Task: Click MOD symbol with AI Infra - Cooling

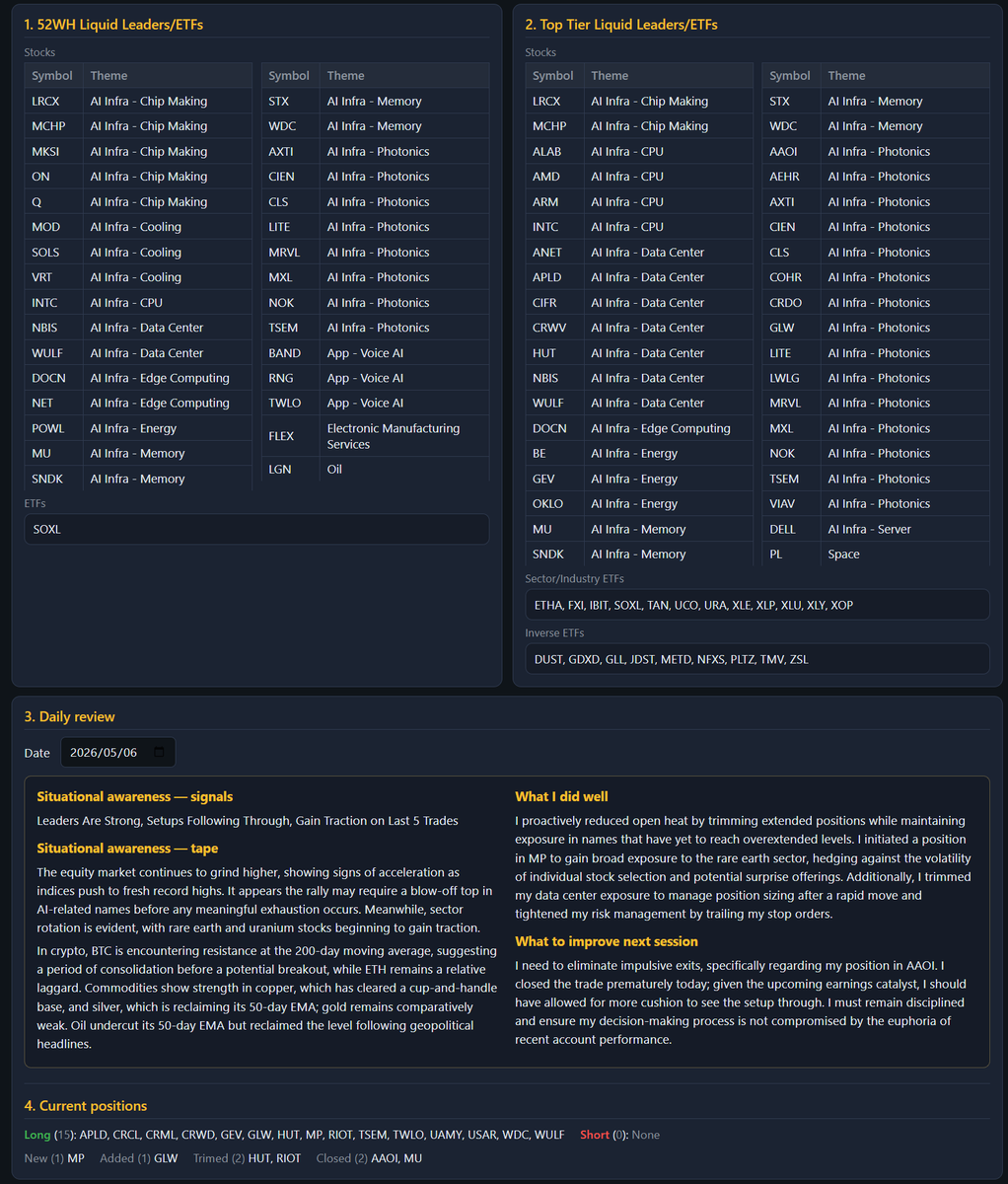Action: coord(45,227)
